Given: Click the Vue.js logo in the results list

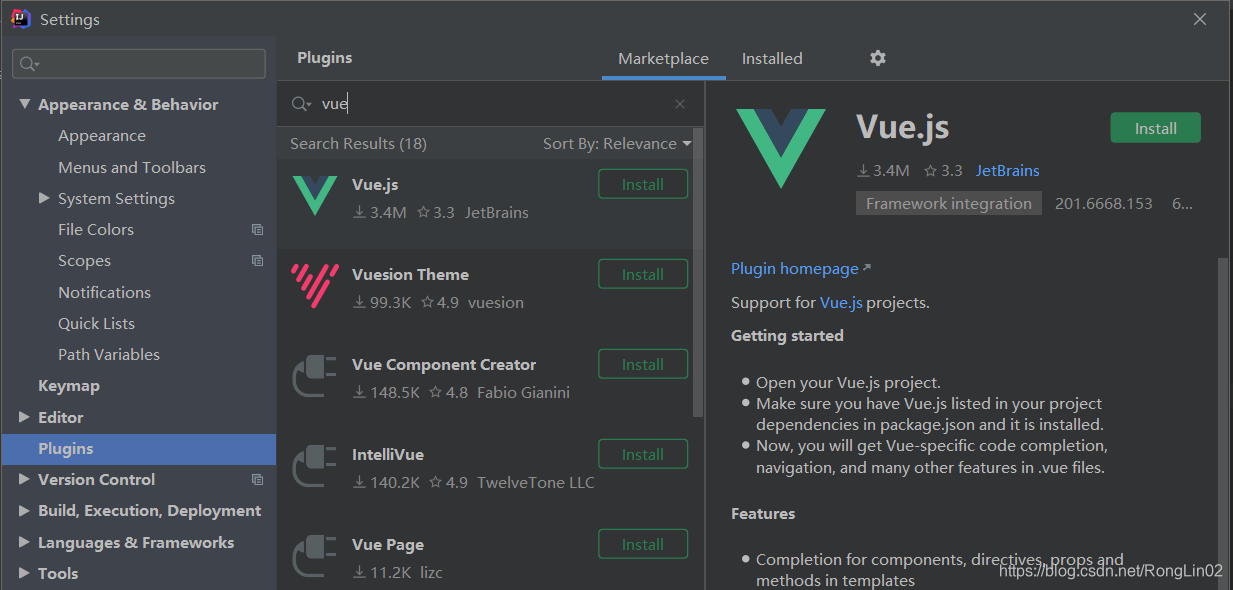Looking at the screenshot, I should 315,196.
